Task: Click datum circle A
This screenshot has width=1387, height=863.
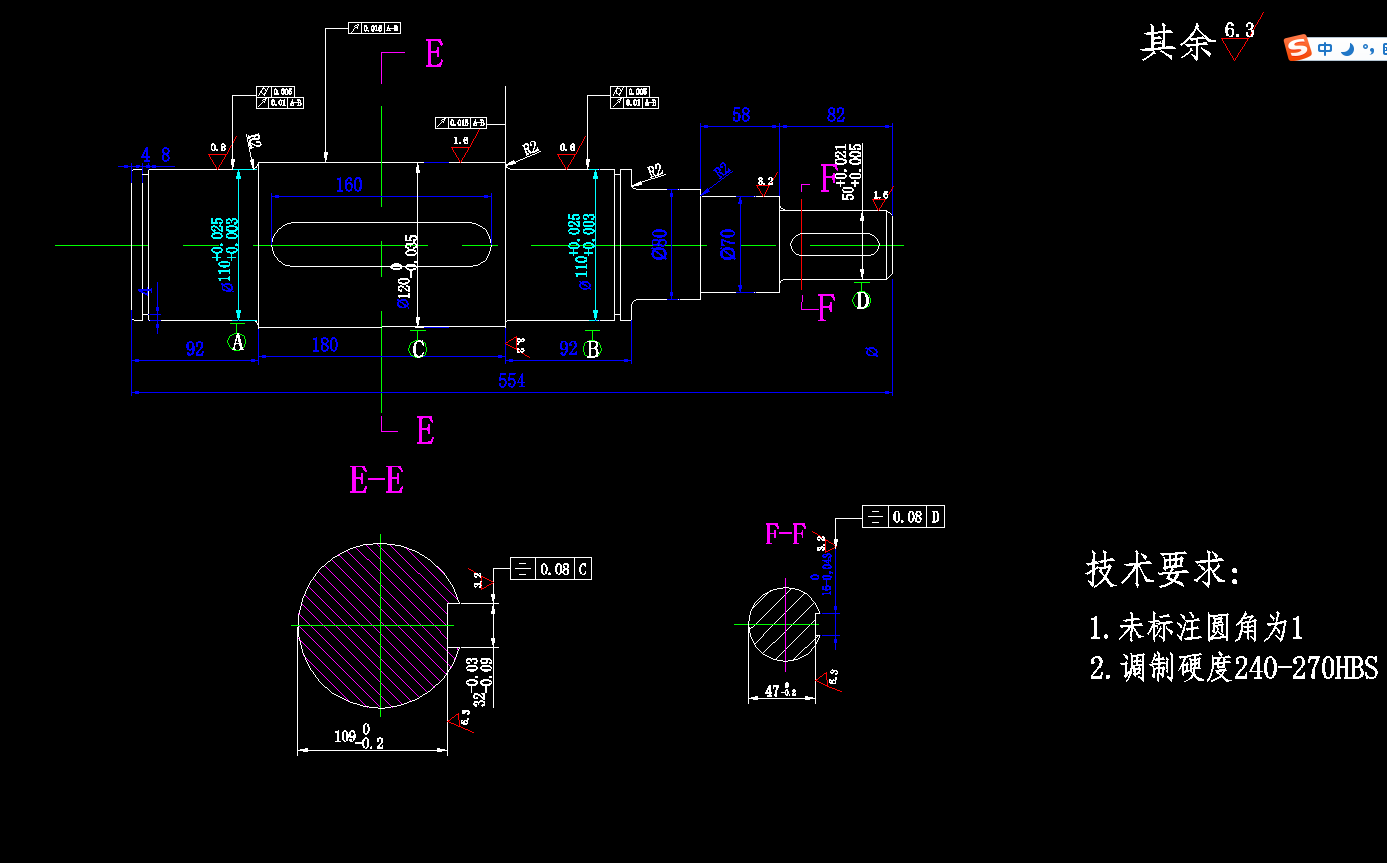Action: point(237,342)
